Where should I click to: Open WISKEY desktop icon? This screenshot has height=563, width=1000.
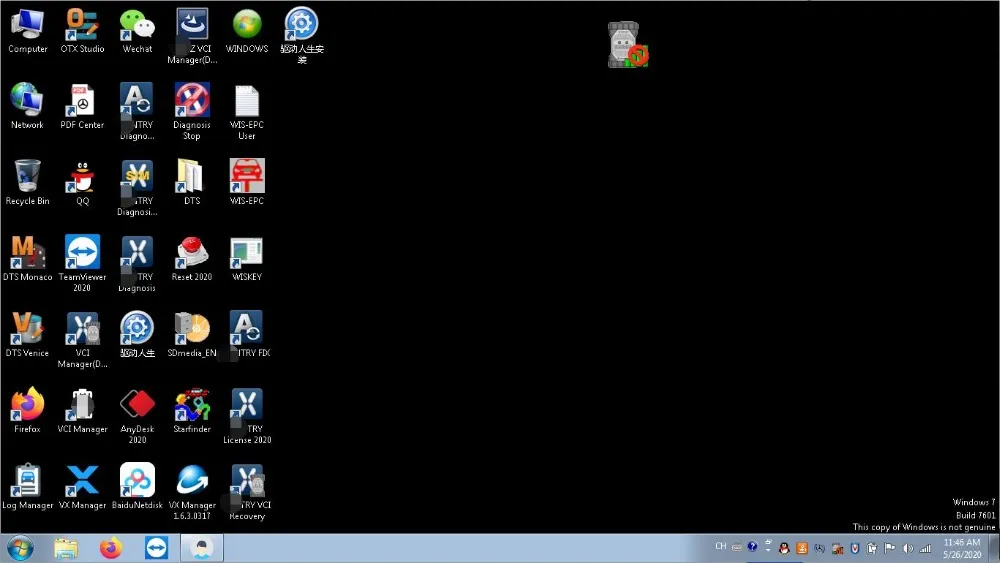tap(247, 253)
